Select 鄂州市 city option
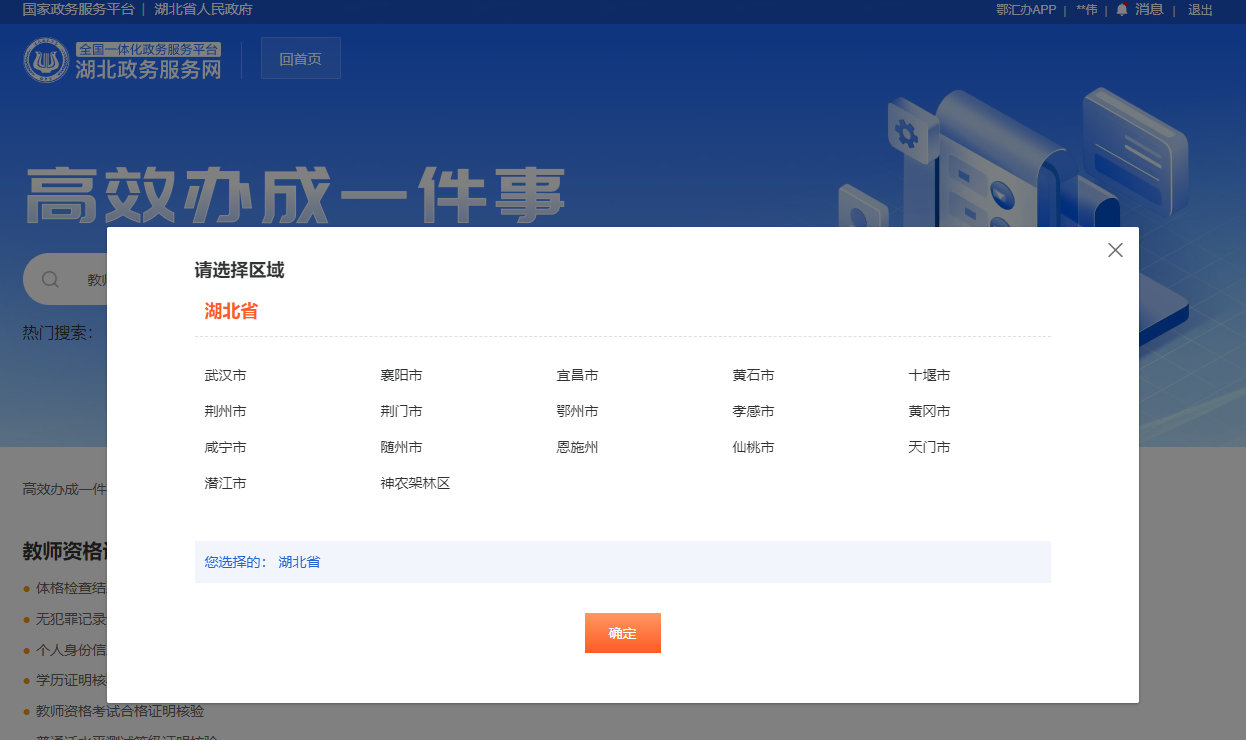Screen dimensions: 1246x740 click(x=577, y=411)
